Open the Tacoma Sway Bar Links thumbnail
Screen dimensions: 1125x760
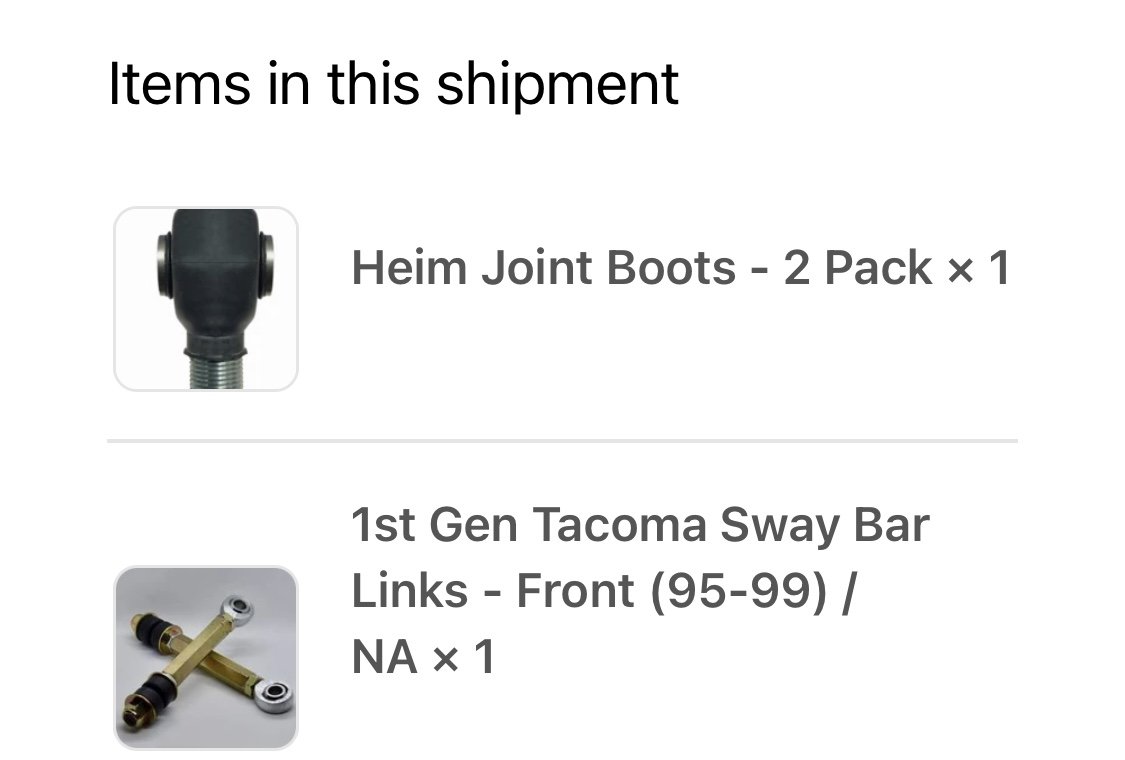pyautogui.click(x=206, y=657)
